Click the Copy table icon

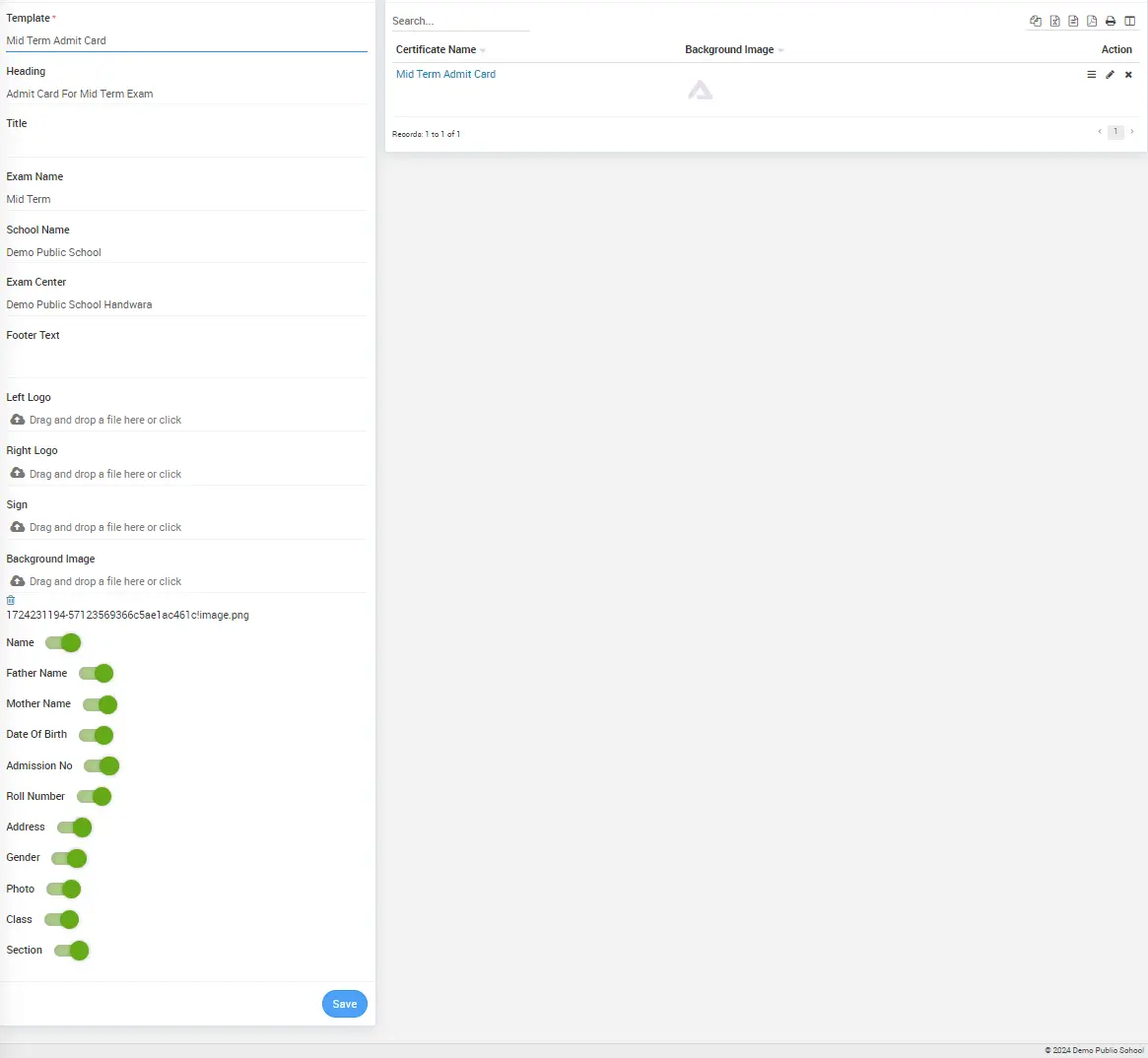click(x=1036, y=21)
